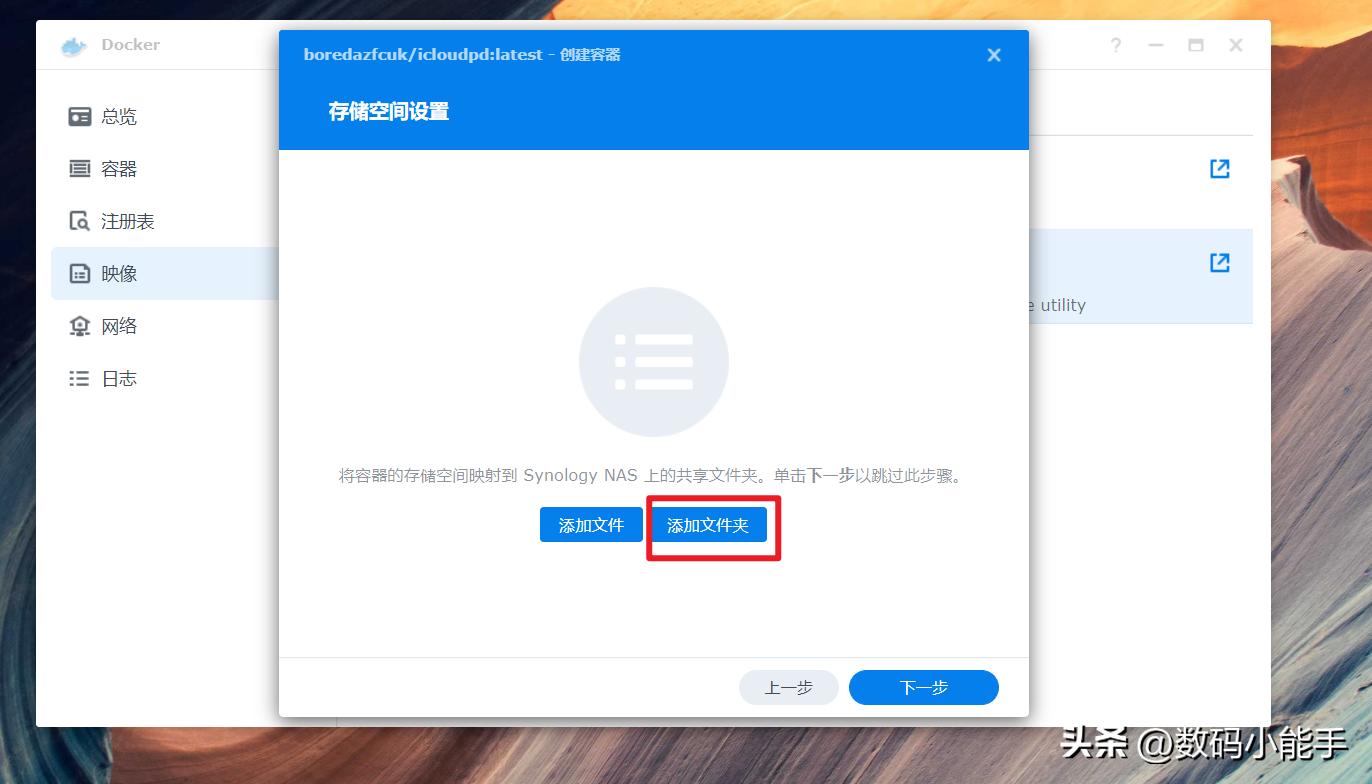This screenshot has height=784, width=1372.
Task: Open external link for the icloudpd image
Action: click(x=1219, y=263)
